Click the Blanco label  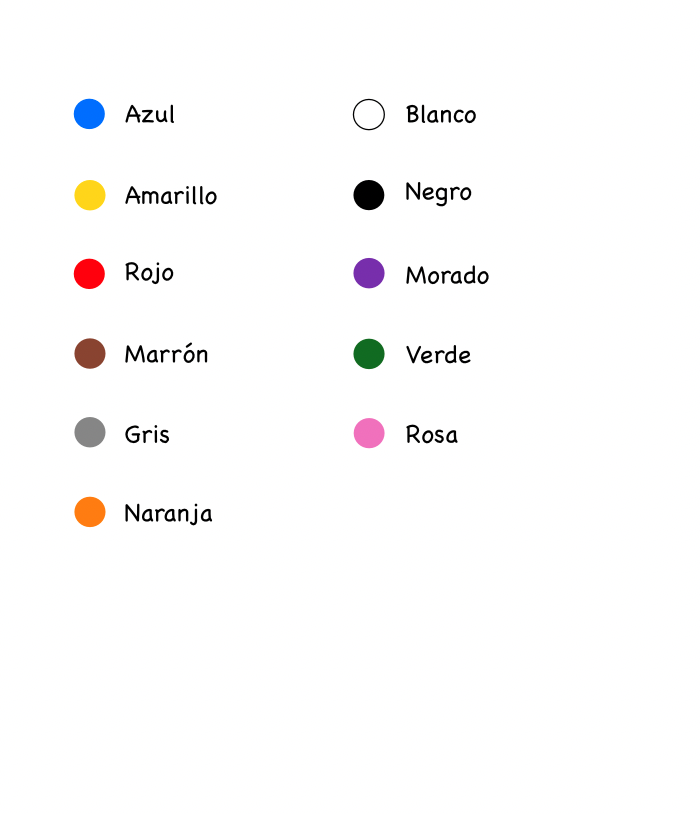(441, 115)
